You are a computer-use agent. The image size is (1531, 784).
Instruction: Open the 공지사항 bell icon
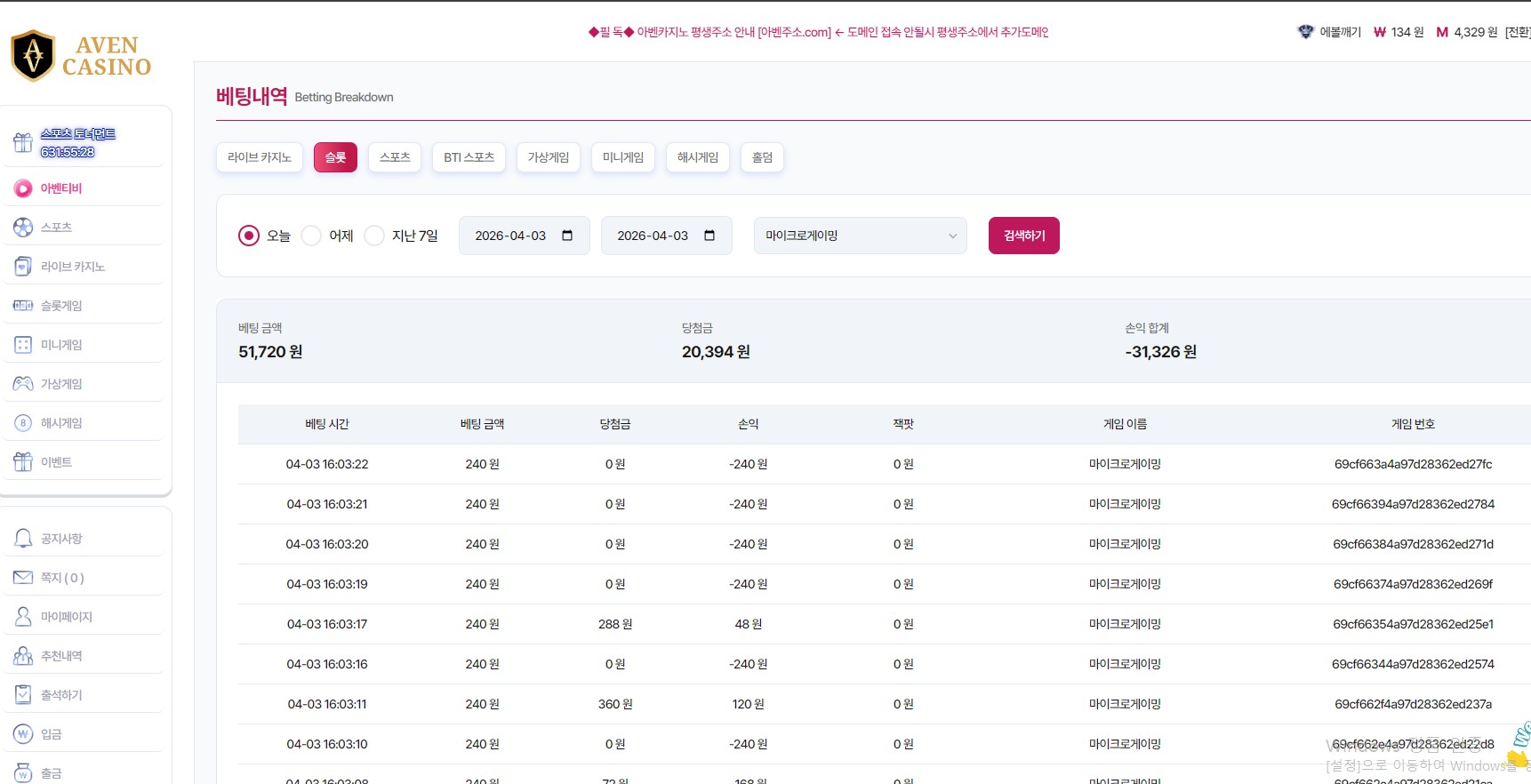coord(23,539)
